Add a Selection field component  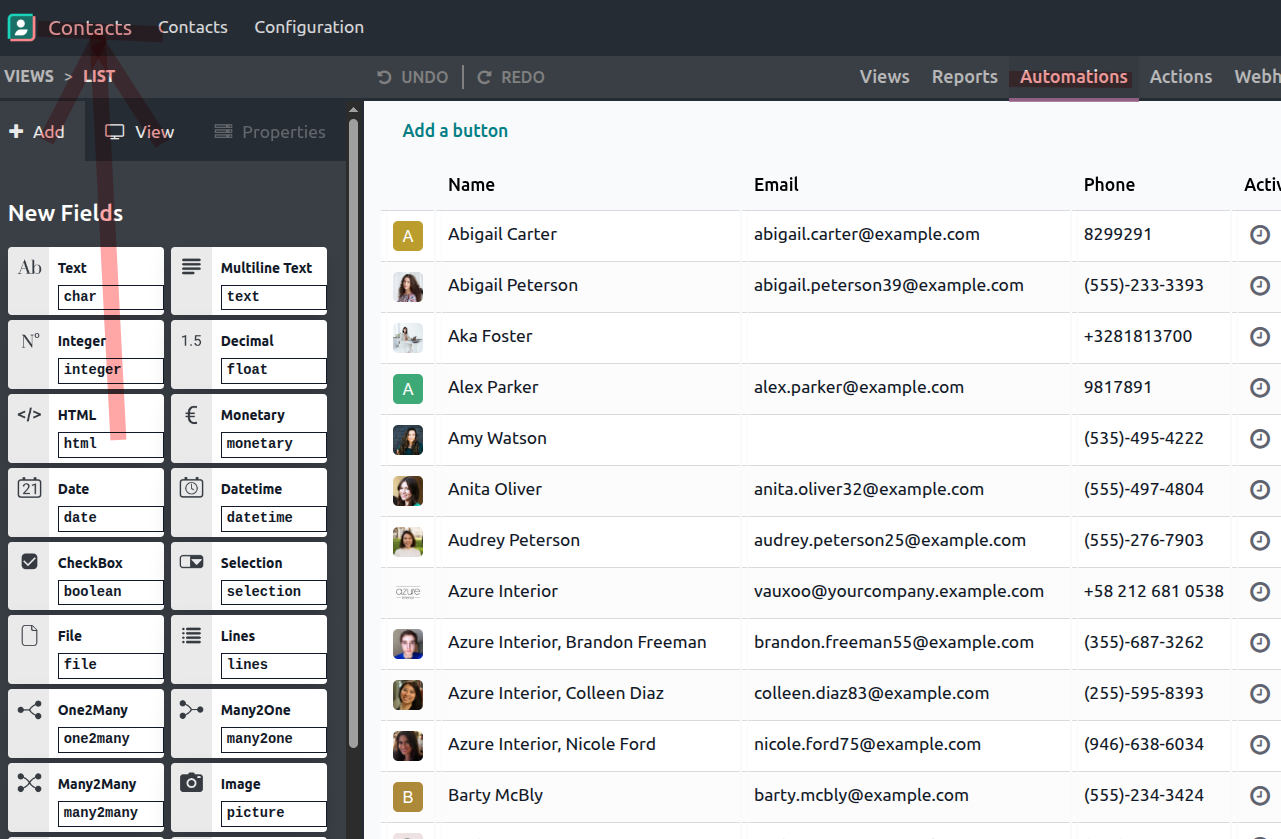pyautogui.click(x=249, y=576)
